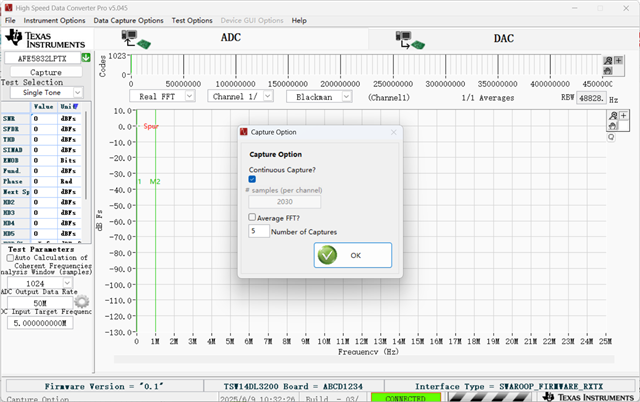Switch to the ADC tab

231,38
